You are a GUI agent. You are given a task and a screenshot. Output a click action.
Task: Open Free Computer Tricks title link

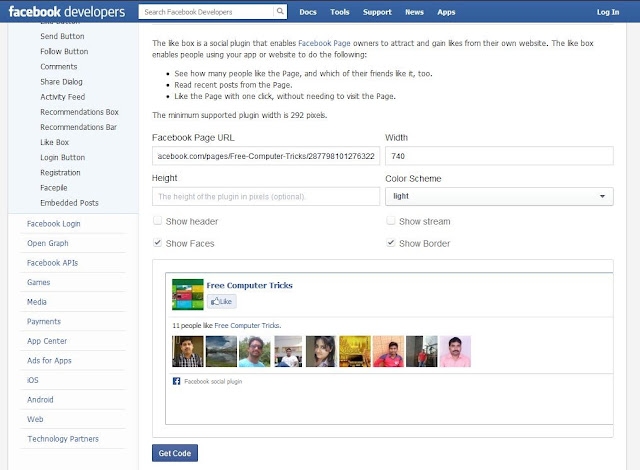[x=249, y=285]
